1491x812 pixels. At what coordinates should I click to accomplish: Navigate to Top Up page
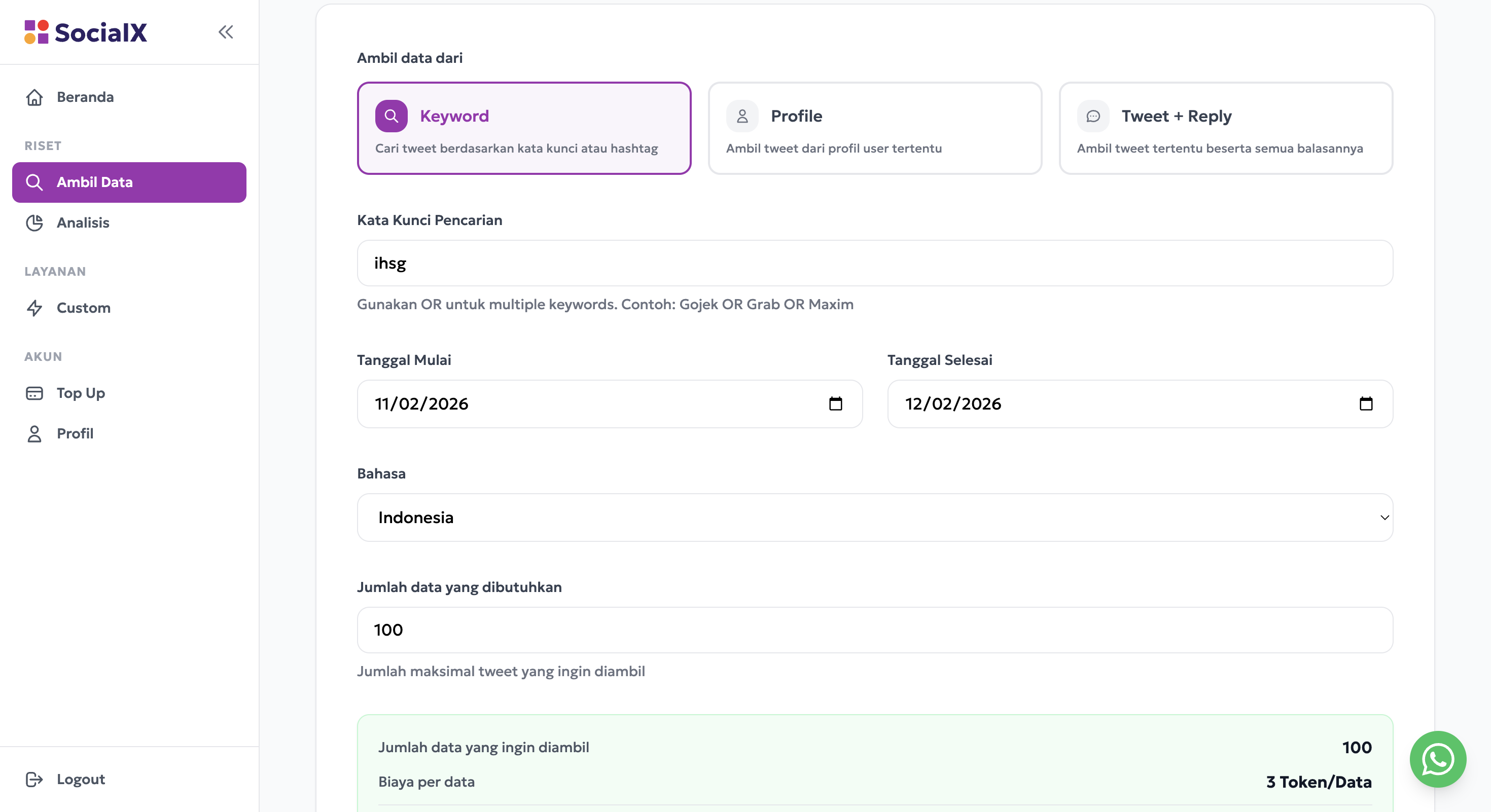click(81, 393)
